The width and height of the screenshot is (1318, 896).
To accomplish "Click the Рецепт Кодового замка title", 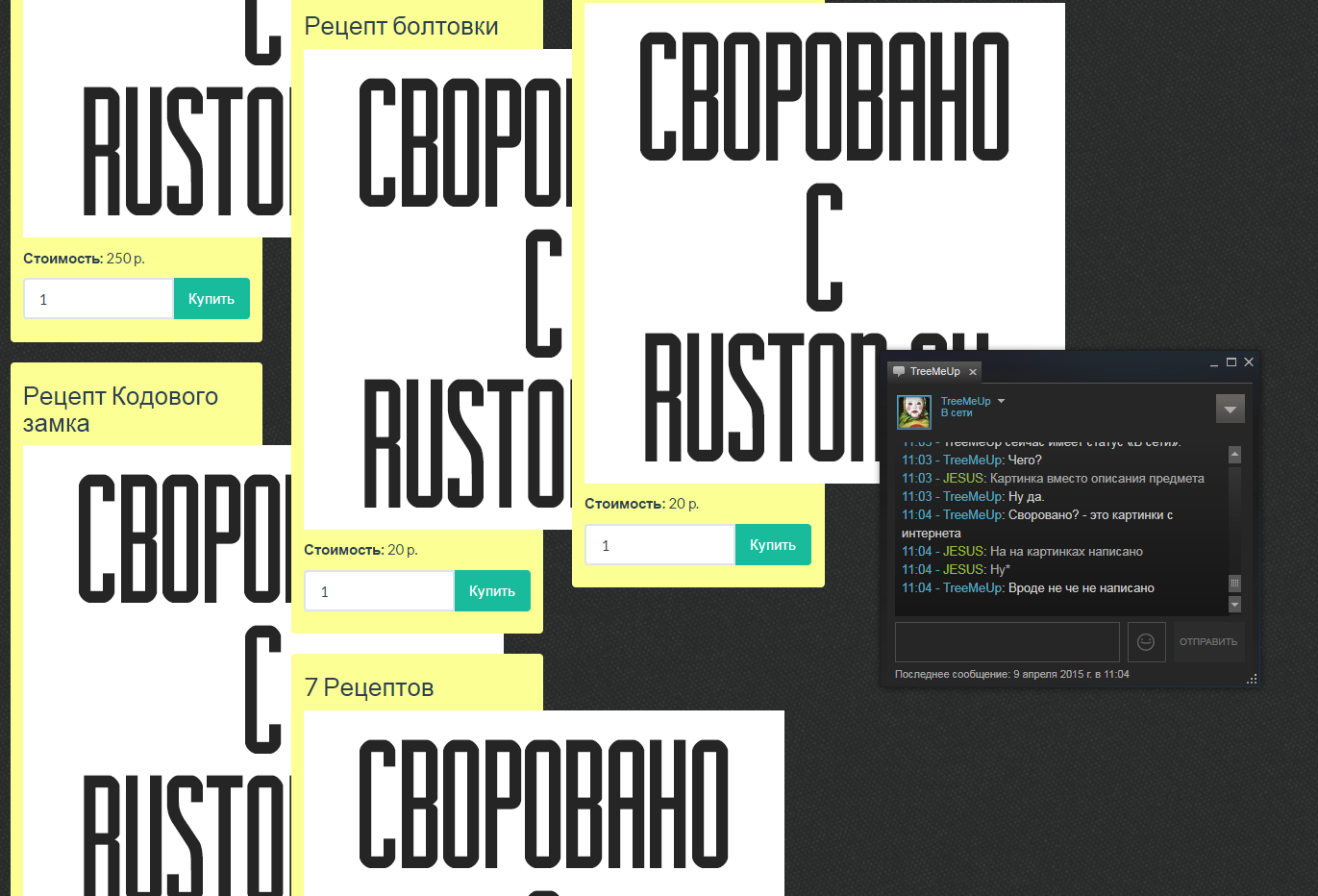I will [x=120, y=410].
